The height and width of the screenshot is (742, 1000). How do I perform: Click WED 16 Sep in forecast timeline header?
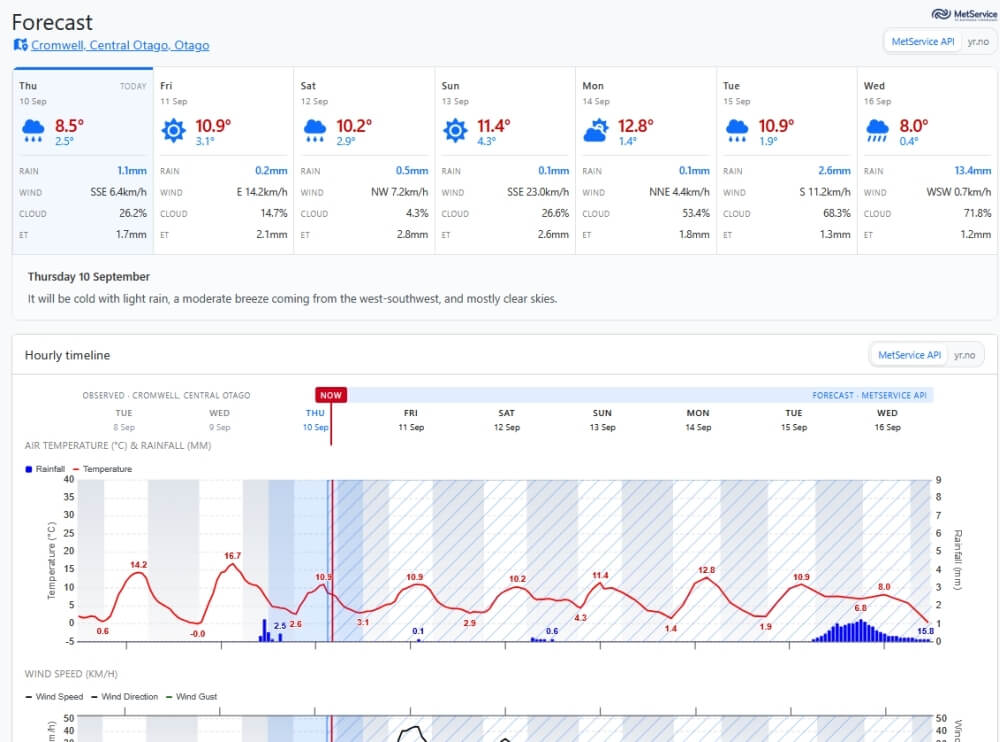pyautogui.click(x=887, y=420)
